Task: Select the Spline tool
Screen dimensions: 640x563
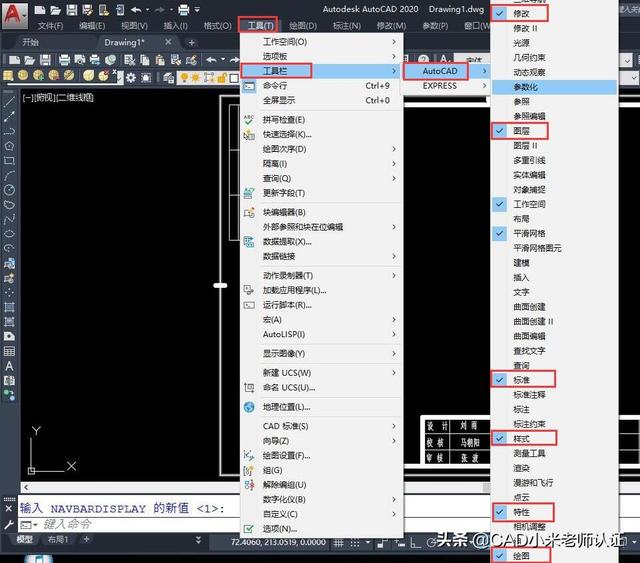Action: (x=9, y=219)
